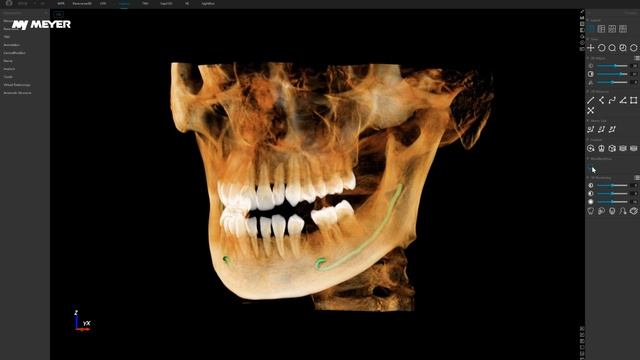The width and height of the screenshot is (640, 360).
Task: Adjust the contrast (half-circle icon) upper slider
Action: pos(612,74)
